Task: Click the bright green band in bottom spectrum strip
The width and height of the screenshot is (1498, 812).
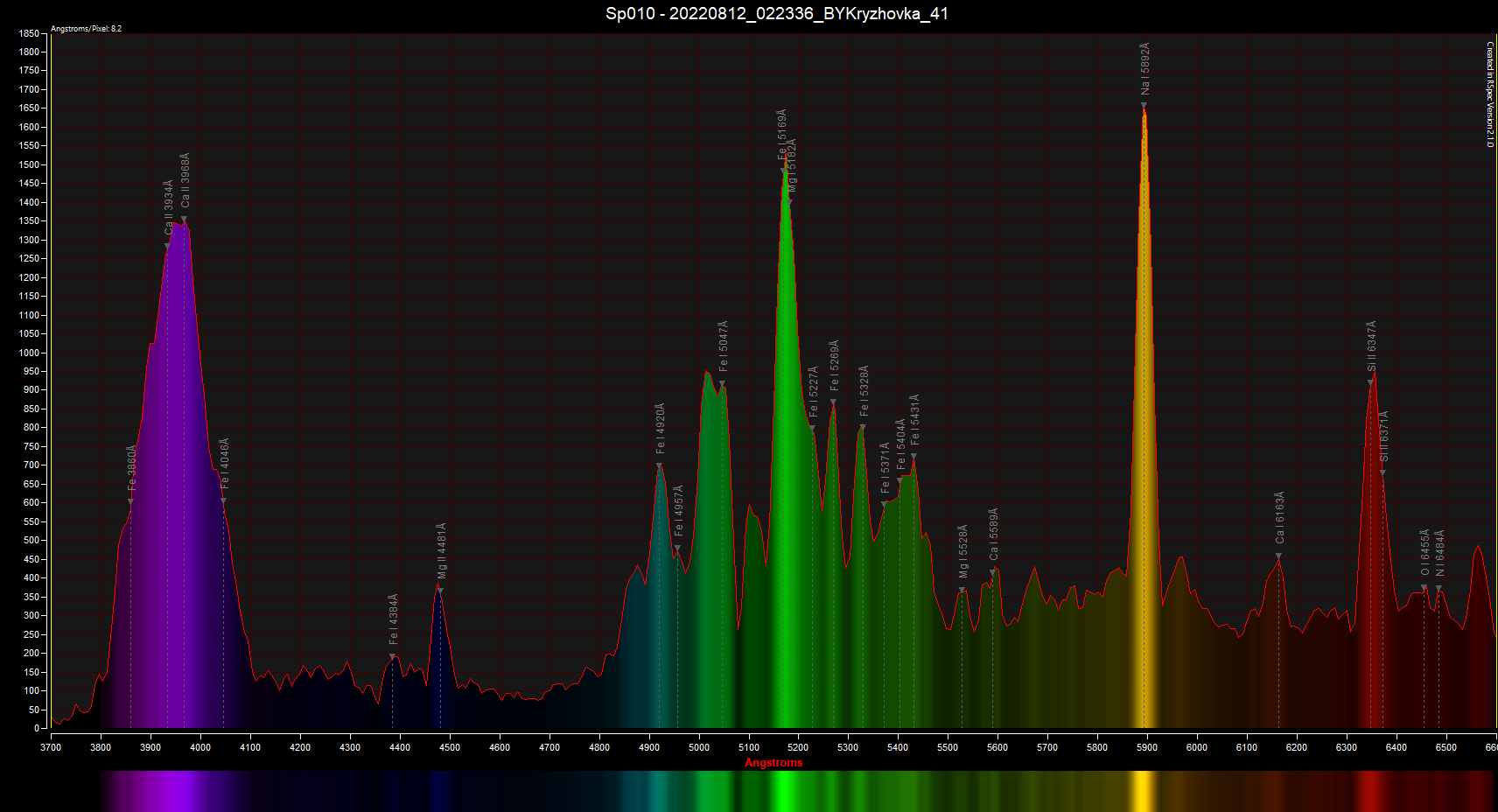Action: coord(784,791)
